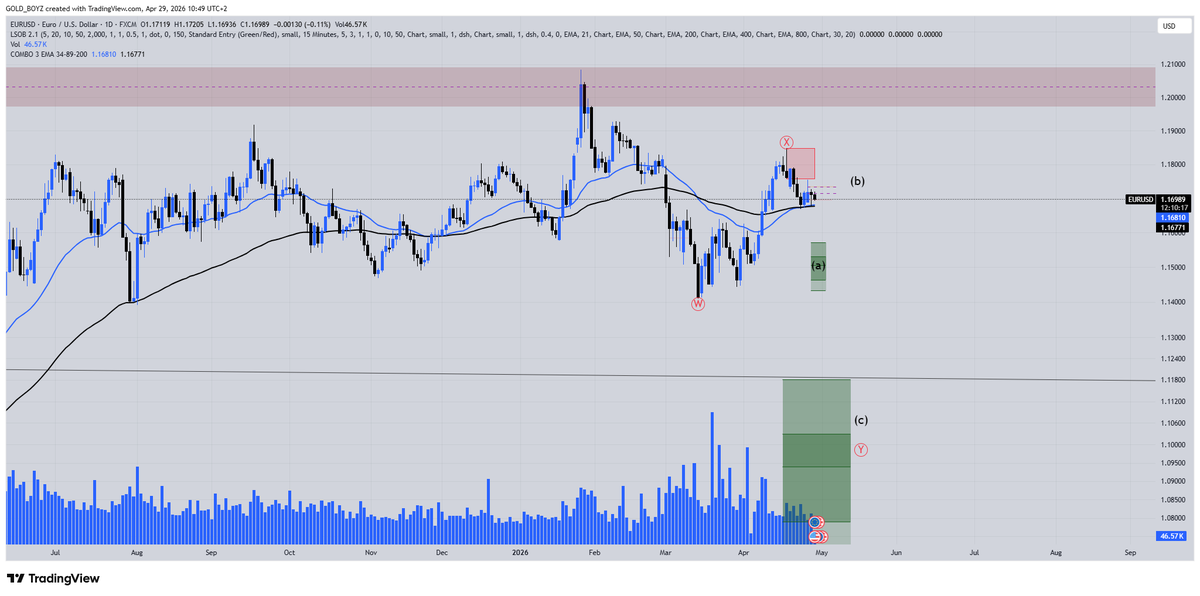The image size is (1200, 596).
Task: Select the red short position box near X
Action: [x=801, y=164]
